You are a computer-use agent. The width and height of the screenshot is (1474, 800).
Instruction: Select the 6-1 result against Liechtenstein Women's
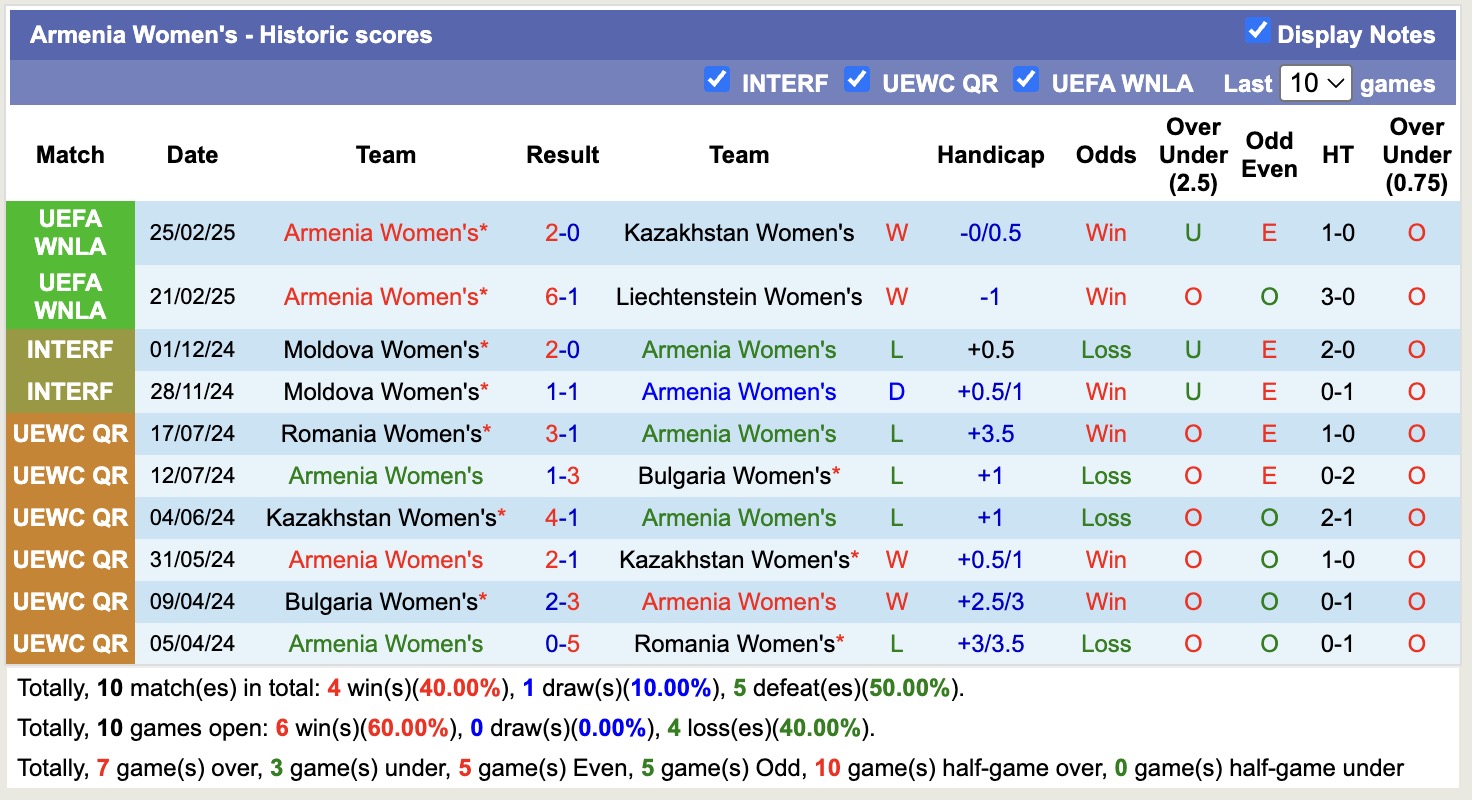[x=562, y=297]
